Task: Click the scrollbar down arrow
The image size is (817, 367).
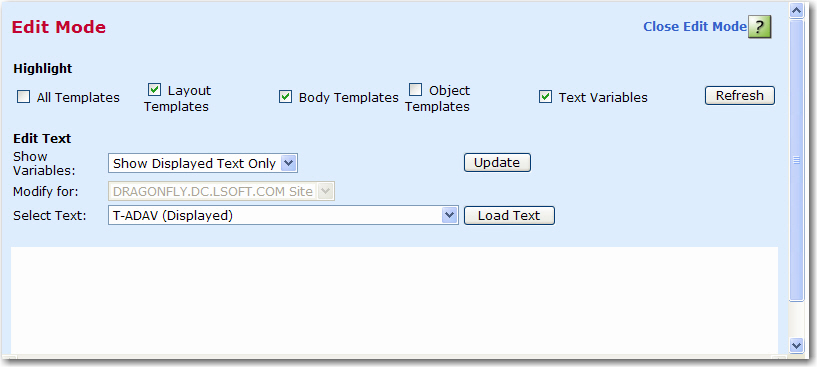Action: pos(796,344)
